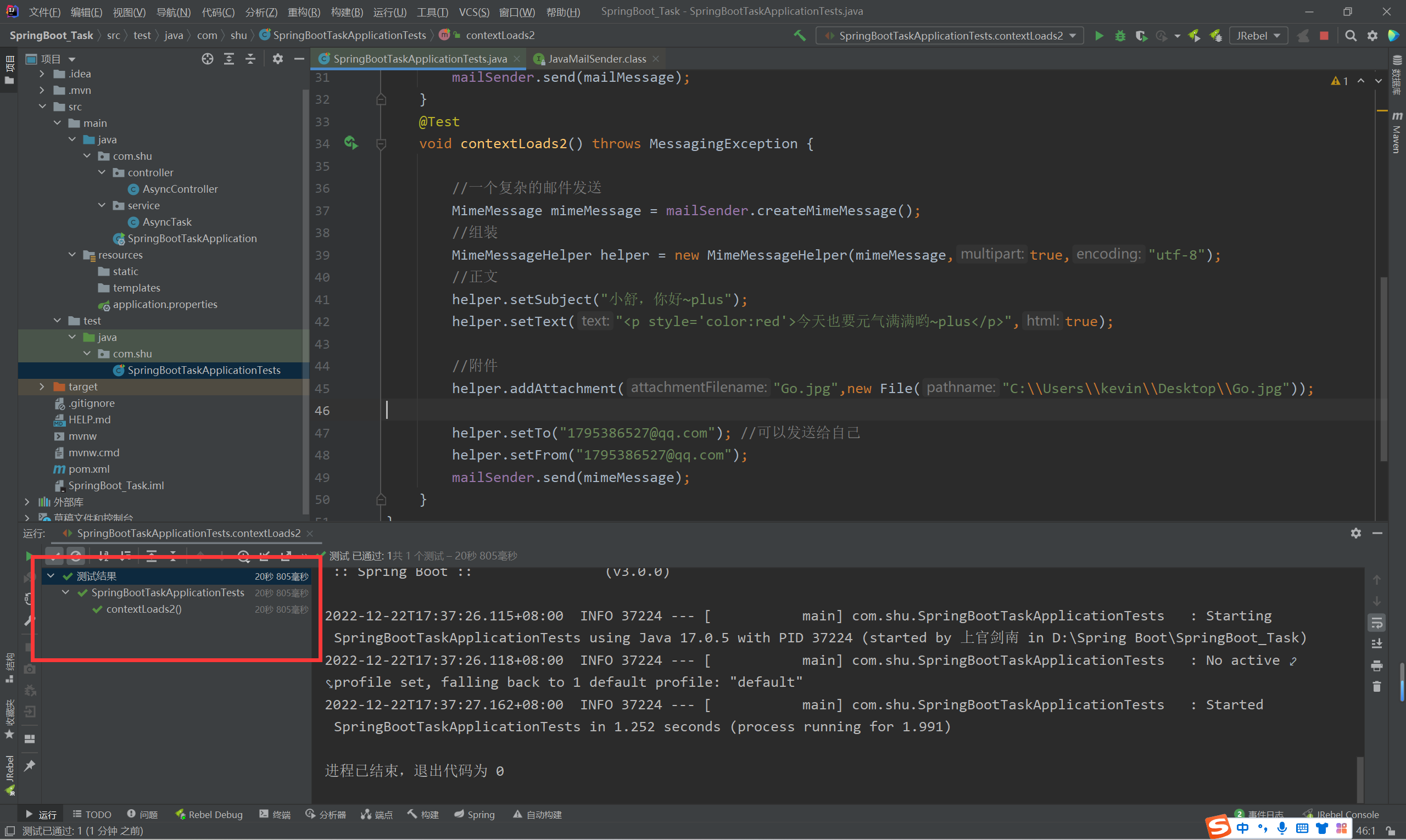Open the 重构(R) menu
Viewport: 1406px width, 840px height.
(304, 12)
